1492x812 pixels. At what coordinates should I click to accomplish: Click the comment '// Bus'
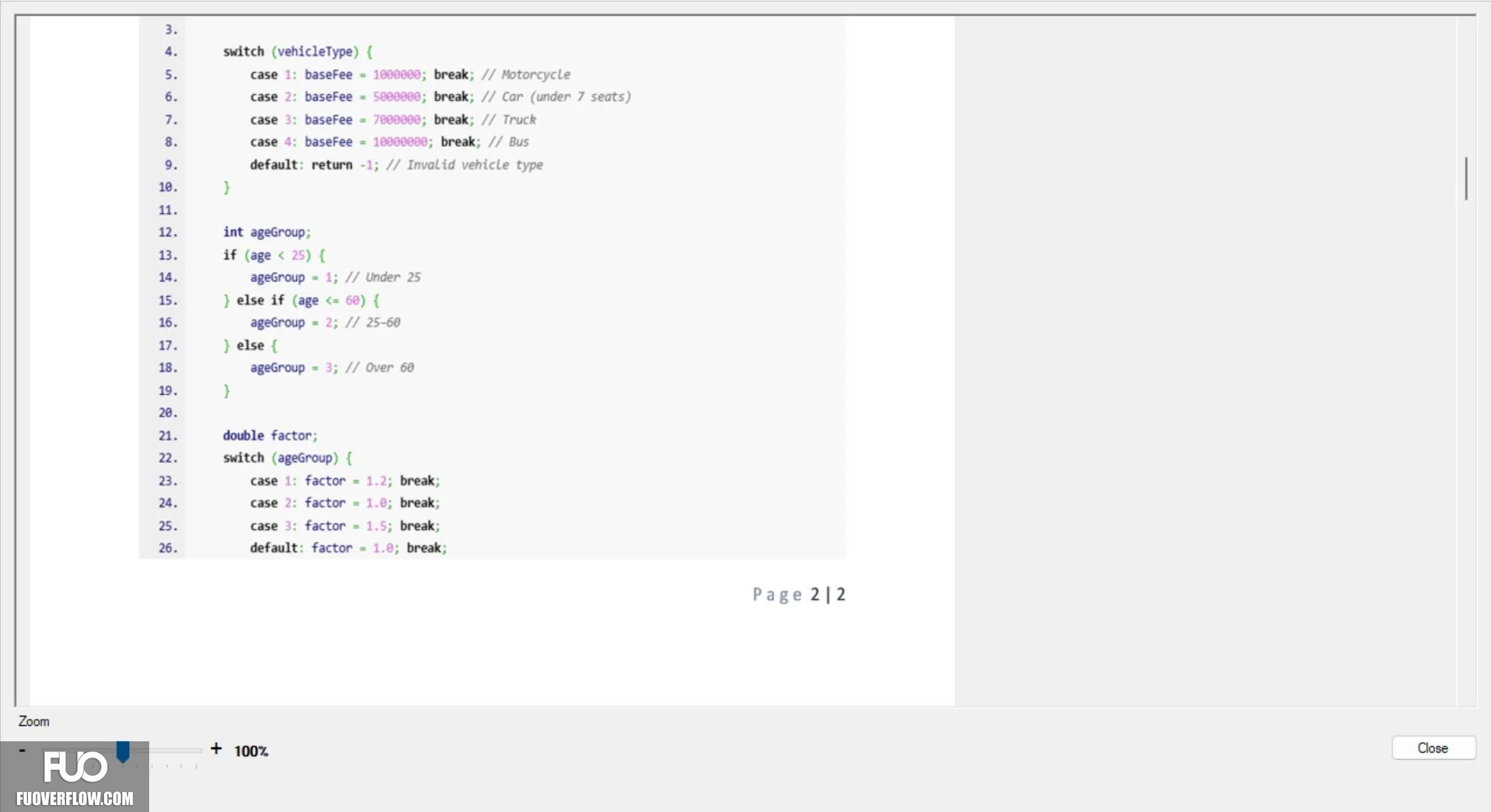coord(508,141)
